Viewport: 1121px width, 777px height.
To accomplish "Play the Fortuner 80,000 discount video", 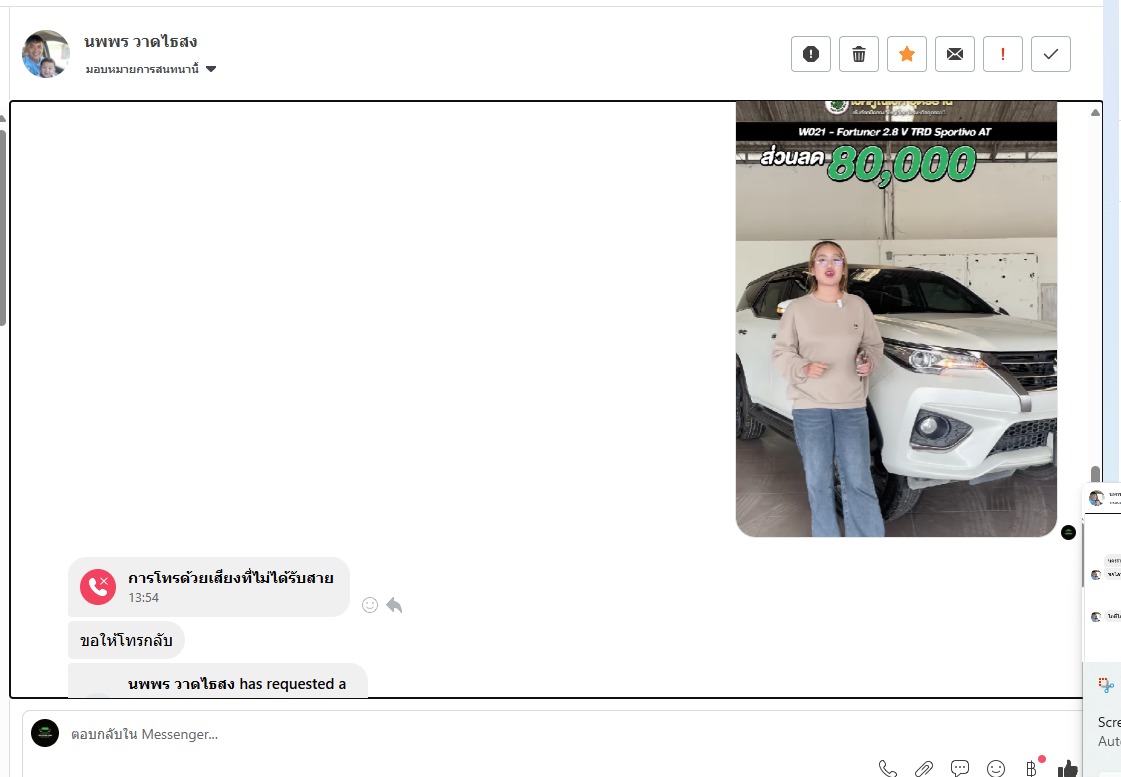I will (x=896, y=320).
